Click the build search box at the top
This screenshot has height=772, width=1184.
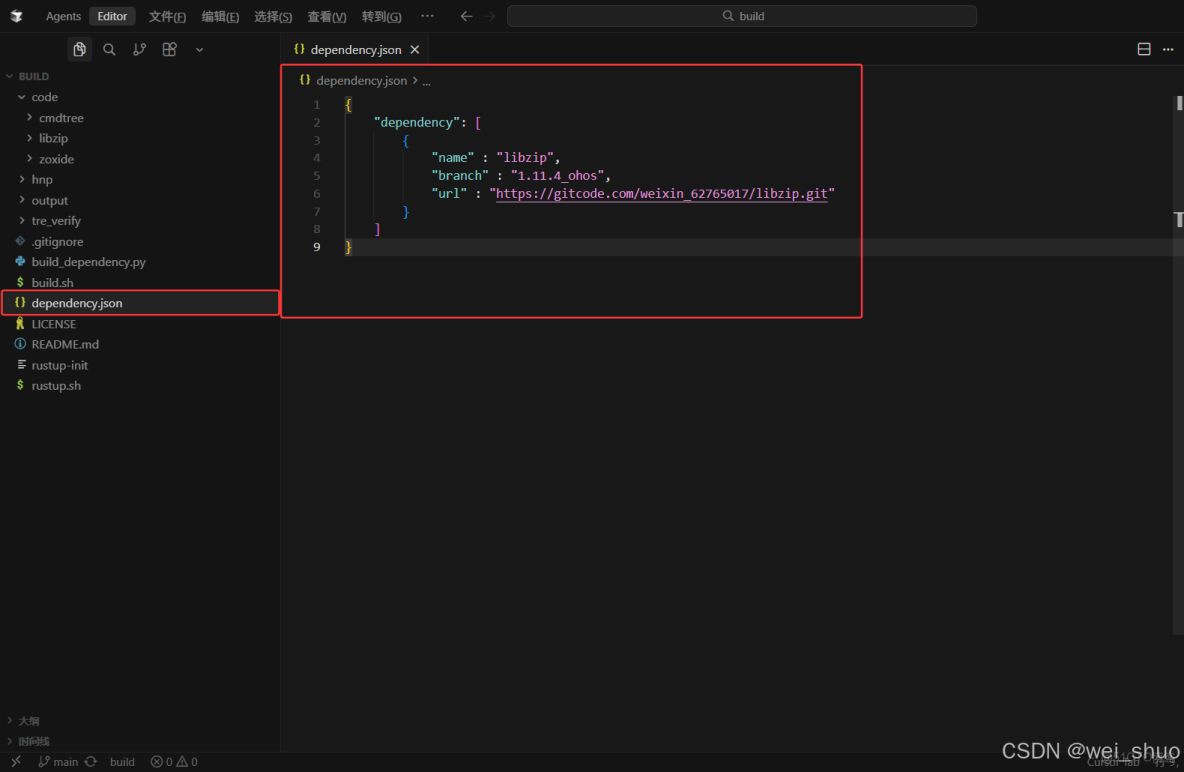[742, 16]
